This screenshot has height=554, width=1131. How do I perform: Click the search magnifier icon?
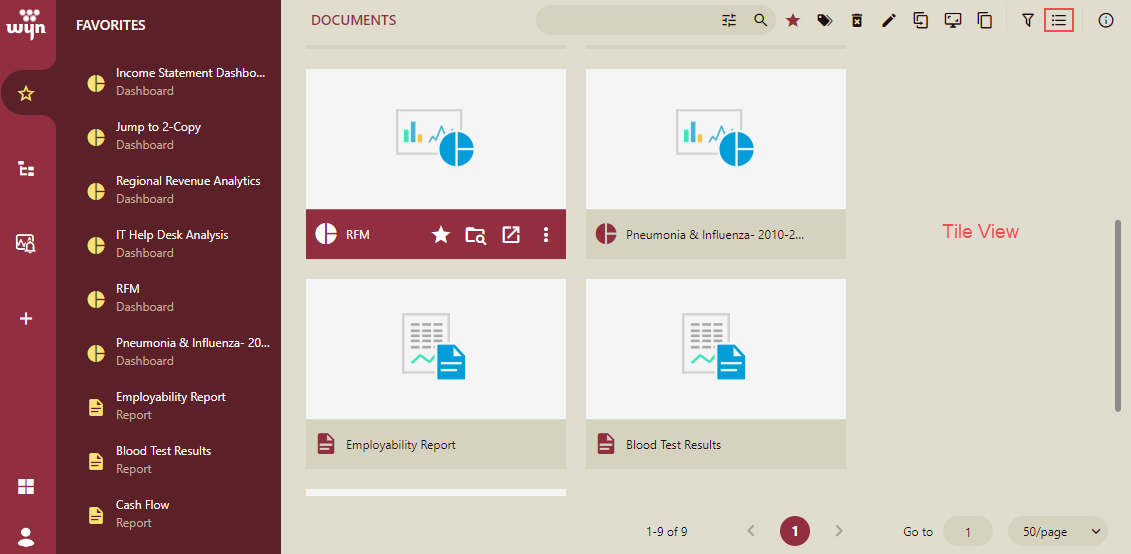tap(761, 20)
